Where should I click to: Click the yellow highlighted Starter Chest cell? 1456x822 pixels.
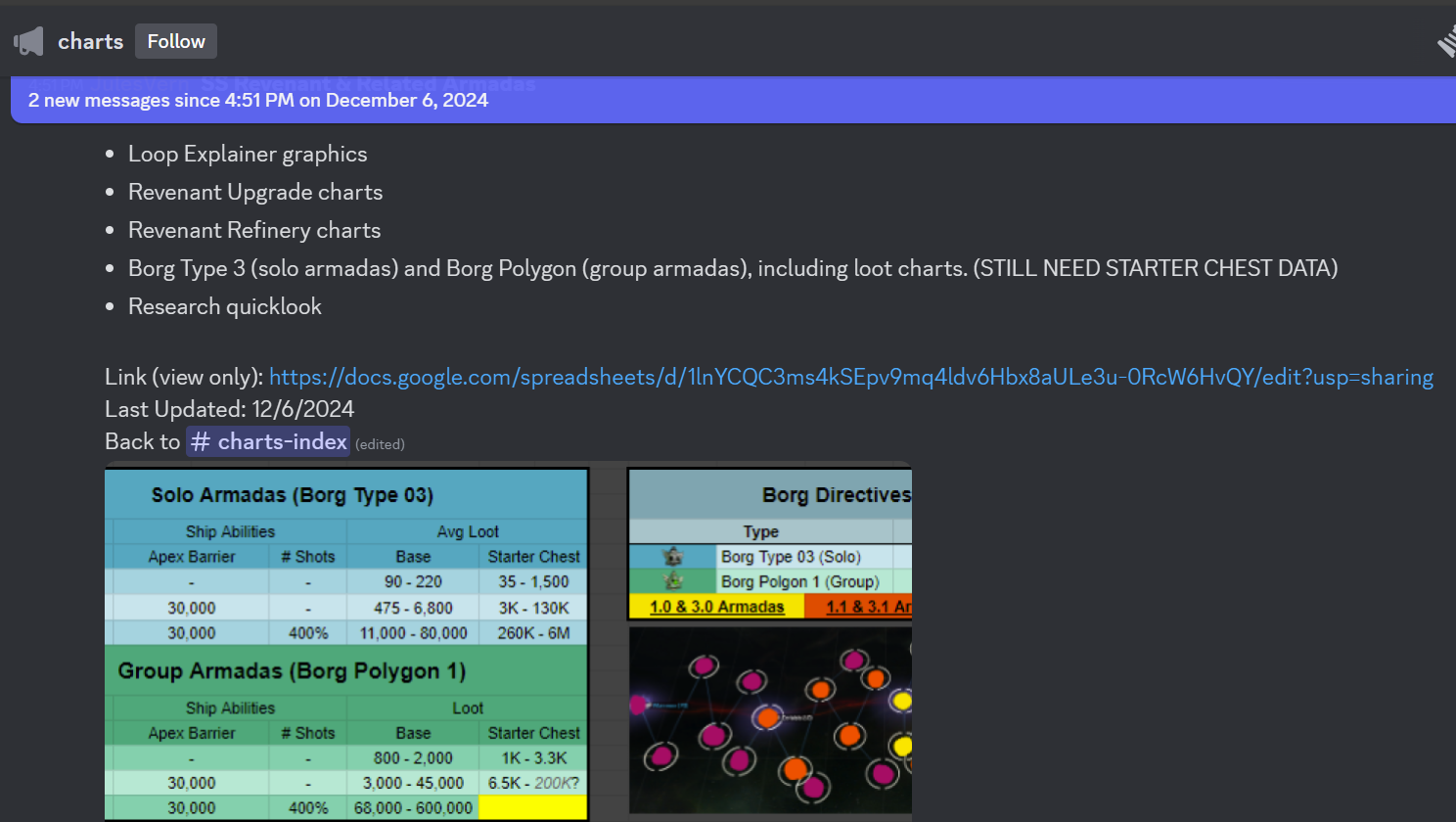point(532,807)
